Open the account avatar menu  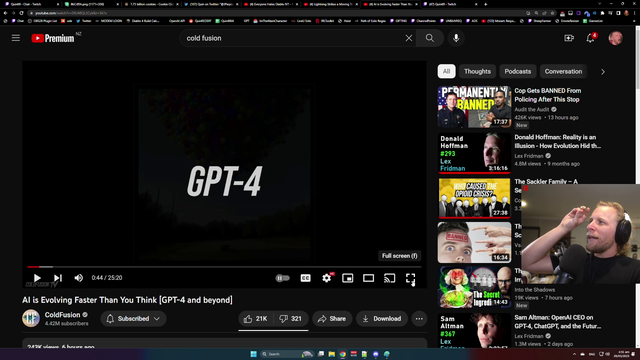pyautogui.click(x=616, y=38)
